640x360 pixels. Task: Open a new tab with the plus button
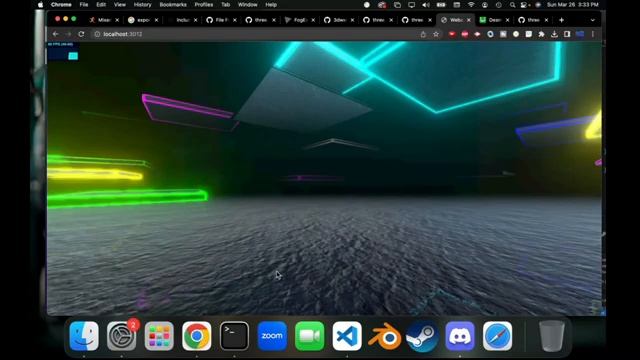(x=561, y=20)
